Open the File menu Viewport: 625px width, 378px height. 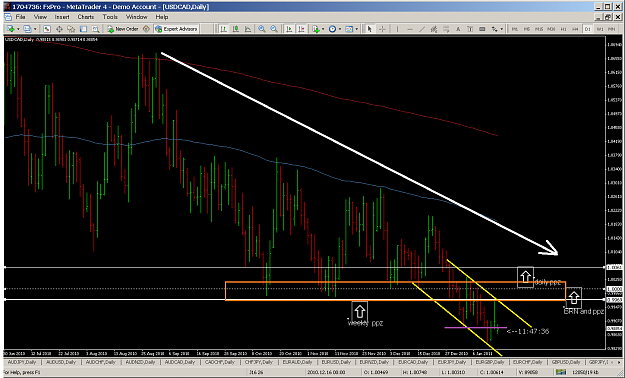(x=20, y=17)
